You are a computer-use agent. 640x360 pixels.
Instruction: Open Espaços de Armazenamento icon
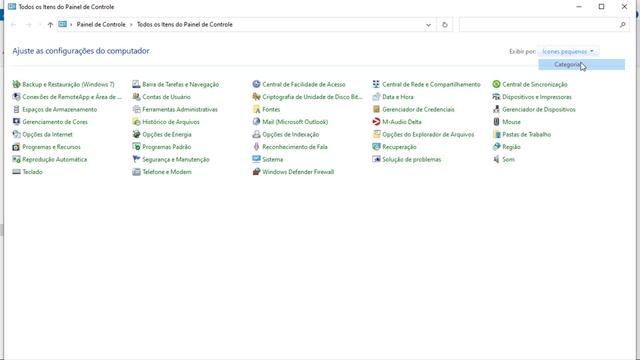click(16, 109)
